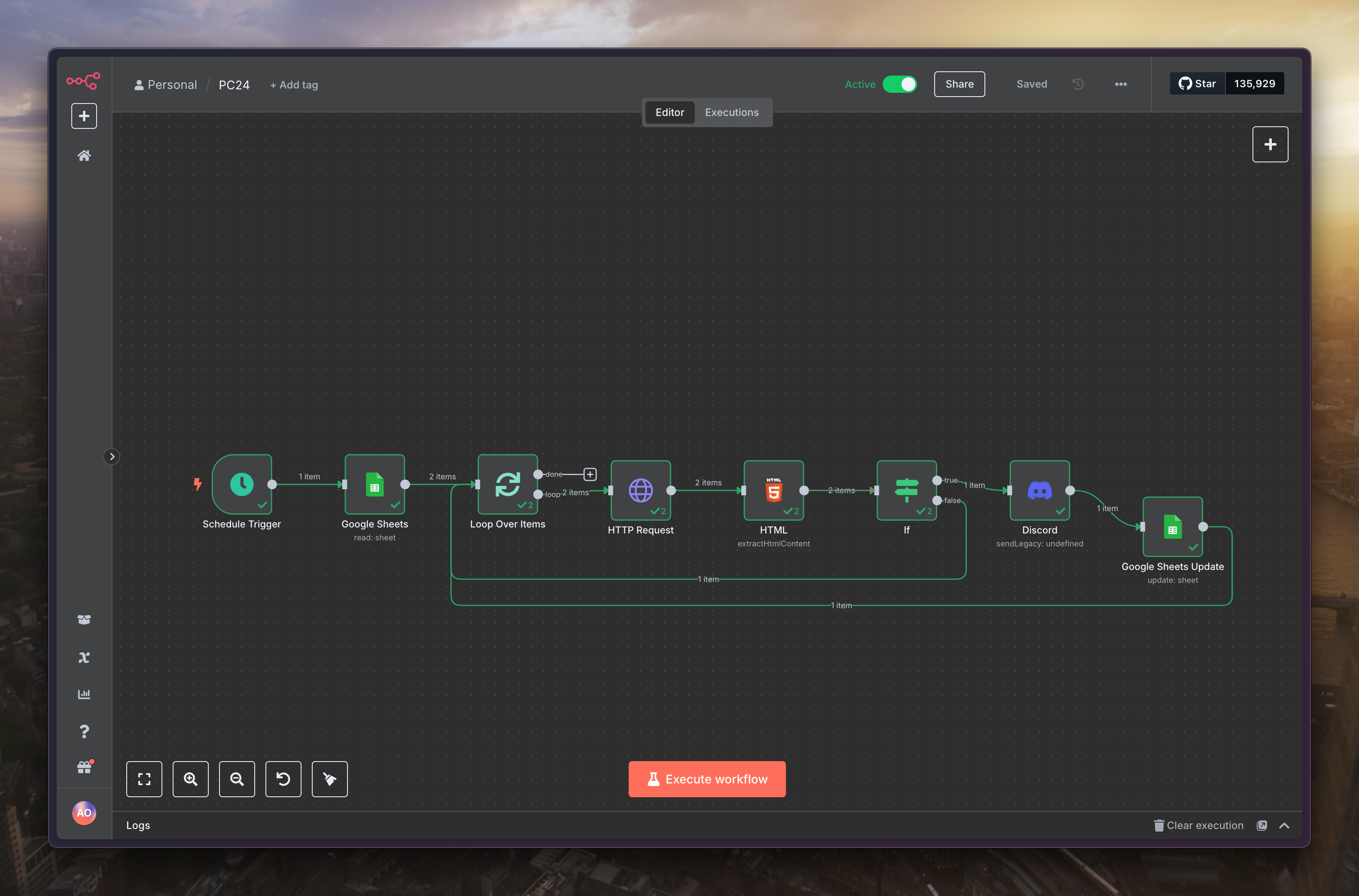Select the Editor tab

point(670,113)
